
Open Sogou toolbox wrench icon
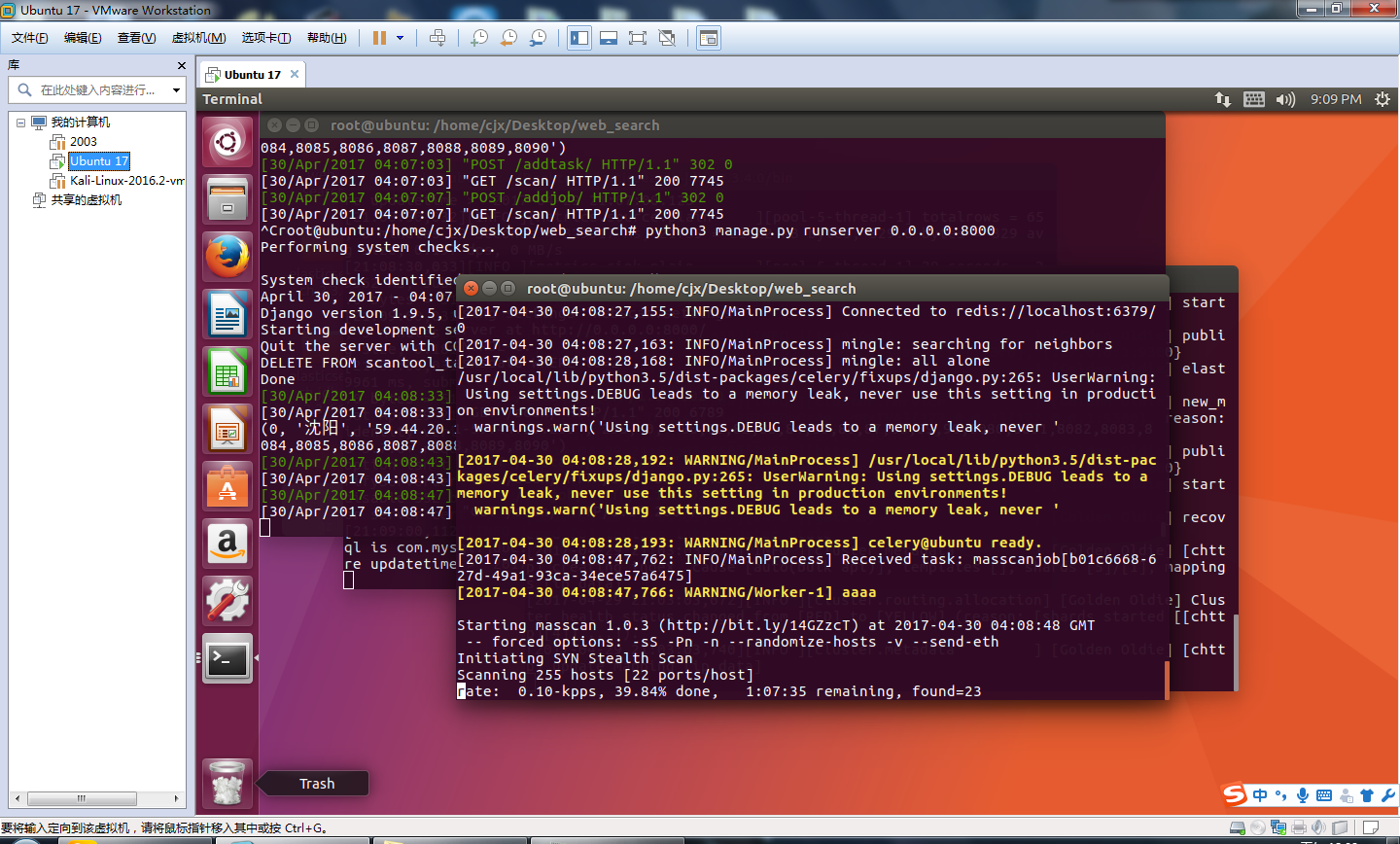coord(1387,795)
